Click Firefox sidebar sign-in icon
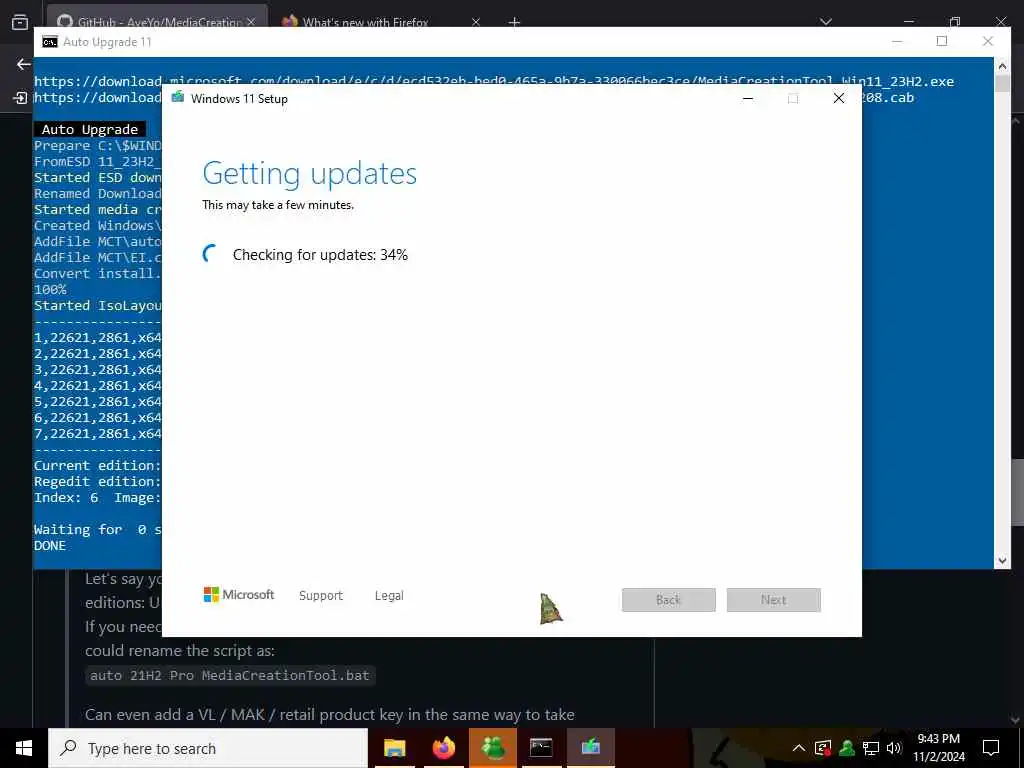 [x=20, y=98]
